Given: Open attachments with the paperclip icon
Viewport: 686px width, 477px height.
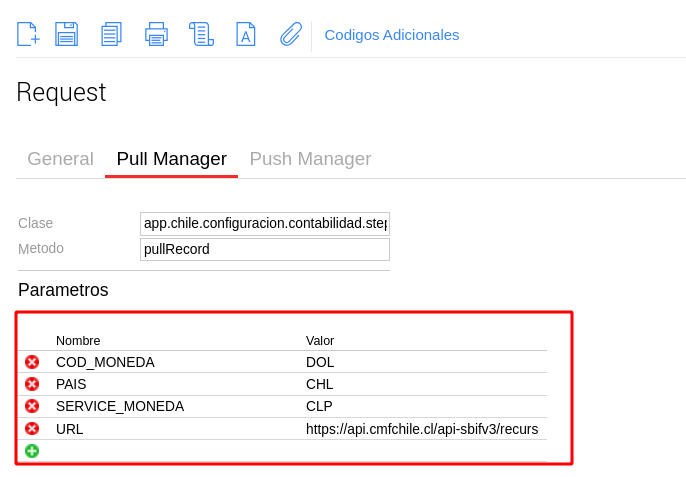Looking at the screenshot, I should (x=290, y=34).
